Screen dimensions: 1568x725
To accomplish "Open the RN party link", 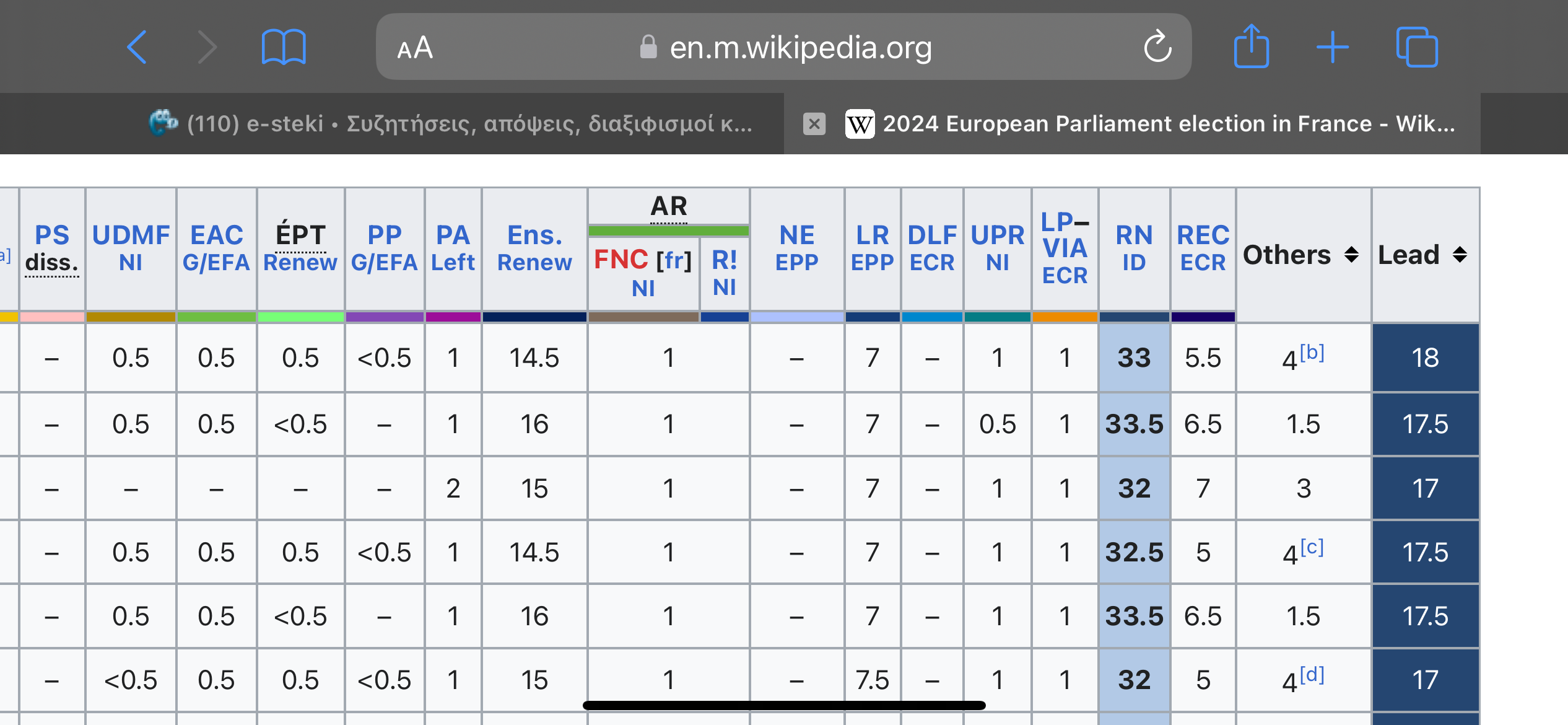I will [1134, 235].
